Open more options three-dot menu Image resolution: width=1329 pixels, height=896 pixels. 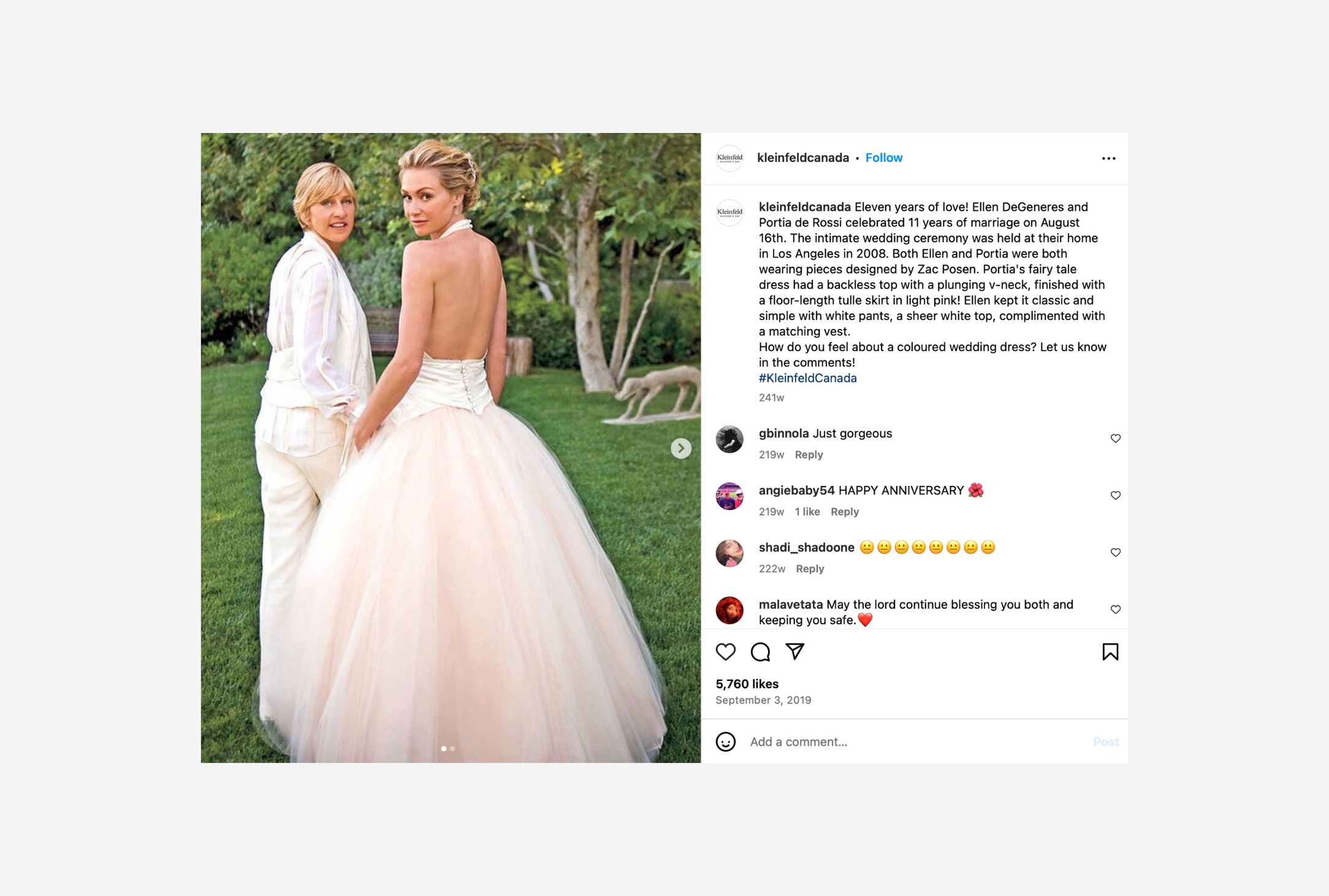(1108, 158)
